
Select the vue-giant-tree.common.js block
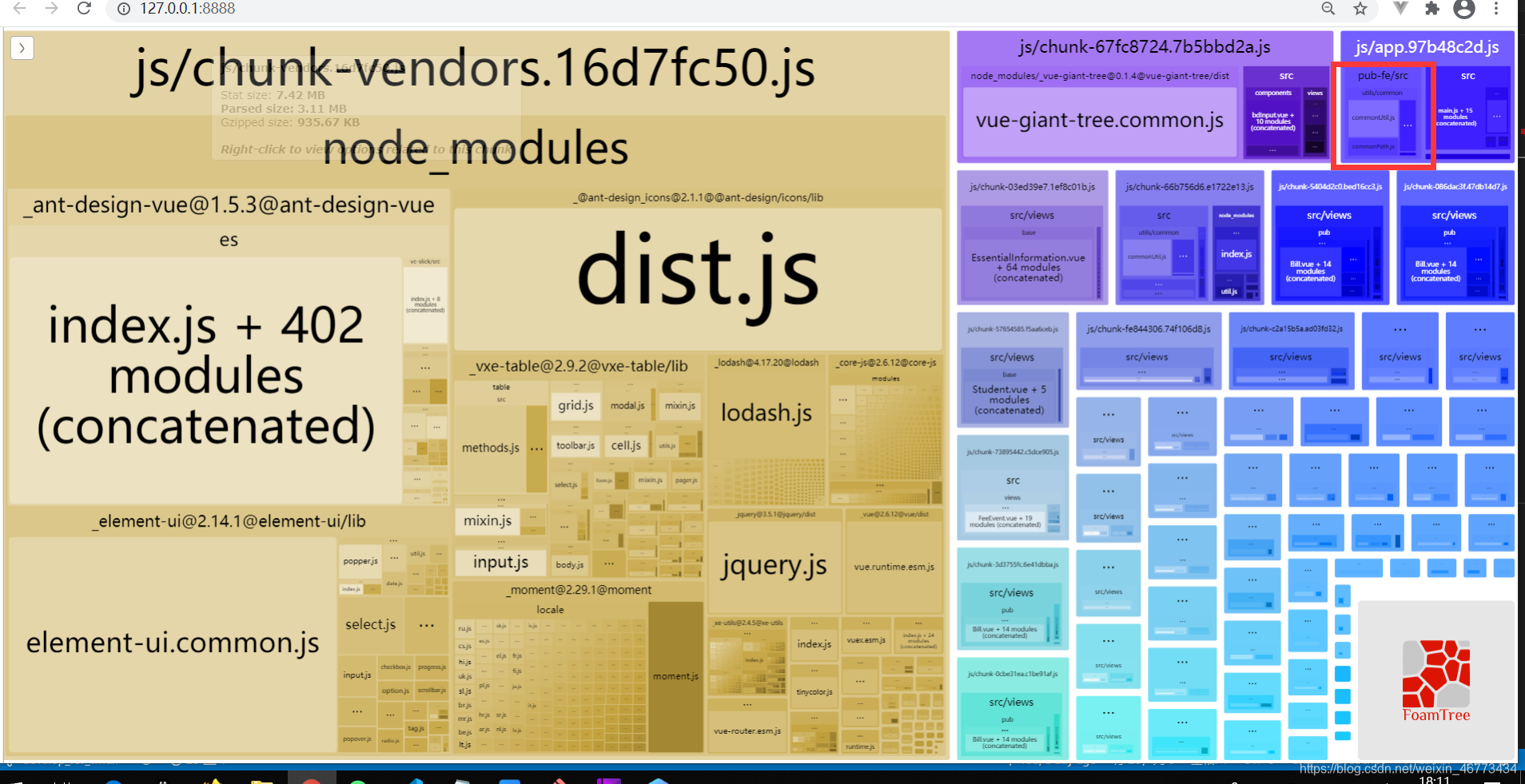tap(1099, 121)
